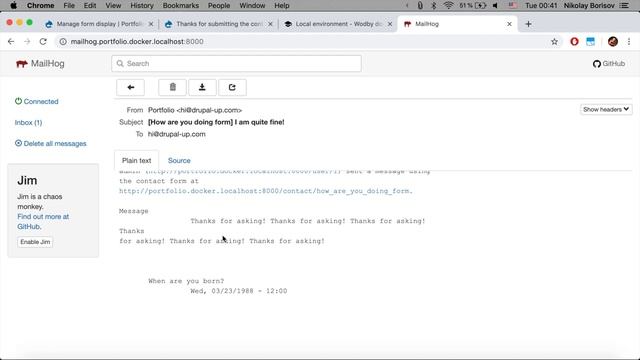Click Delete all messages
The width and height of the screenshot is (640, 360).
[x=51, y=143]
